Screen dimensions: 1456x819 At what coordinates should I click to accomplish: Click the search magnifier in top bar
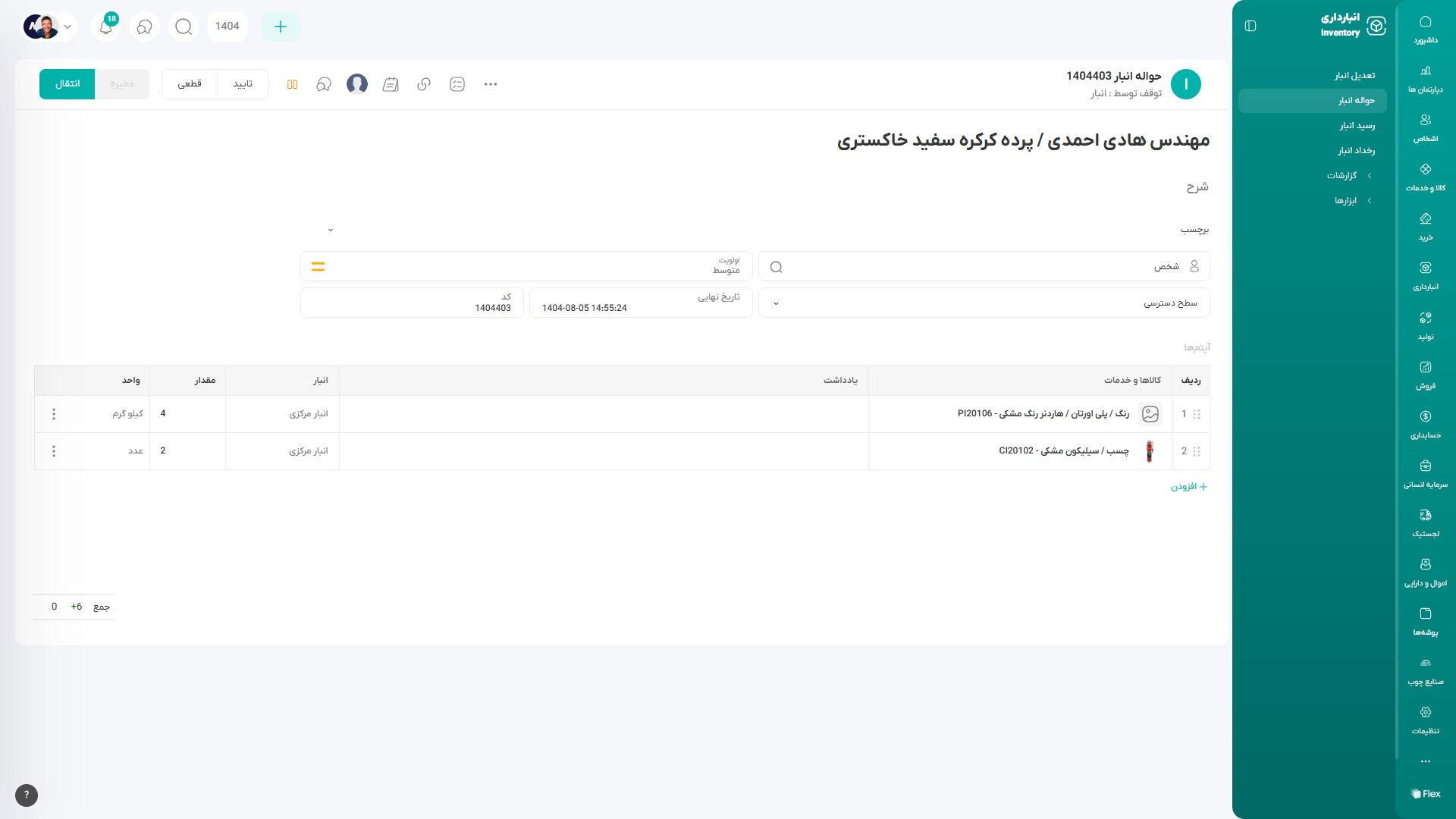pos(184,27)
